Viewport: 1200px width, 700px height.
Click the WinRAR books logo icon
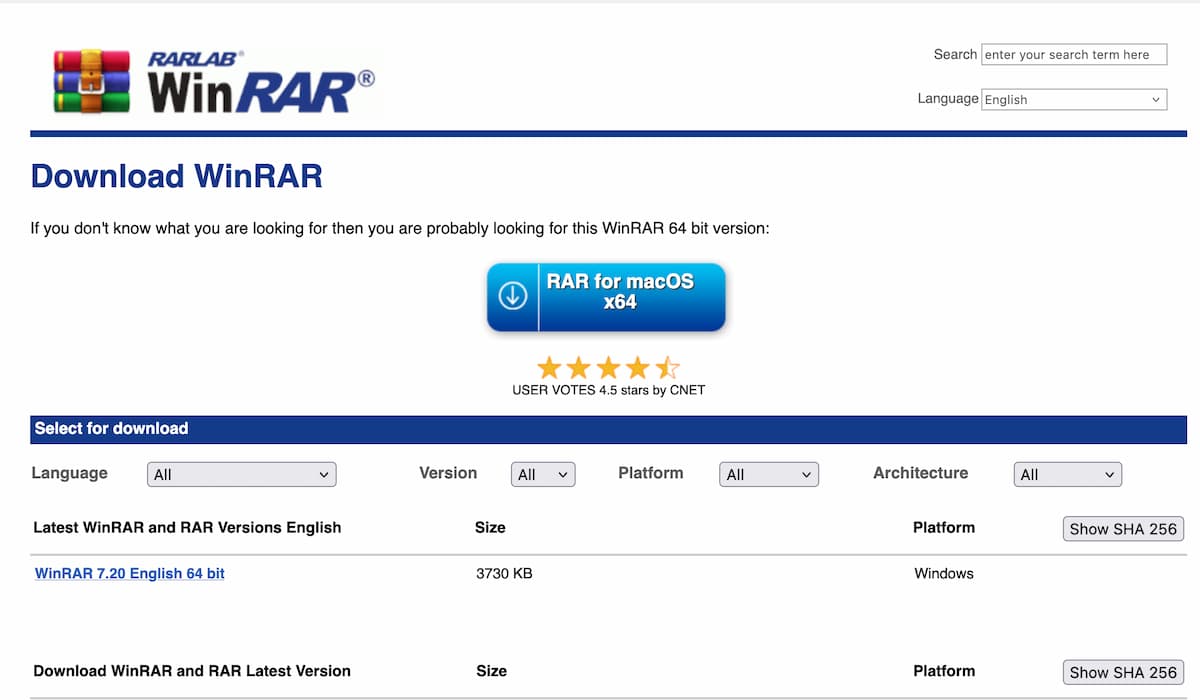coord(92,81)
